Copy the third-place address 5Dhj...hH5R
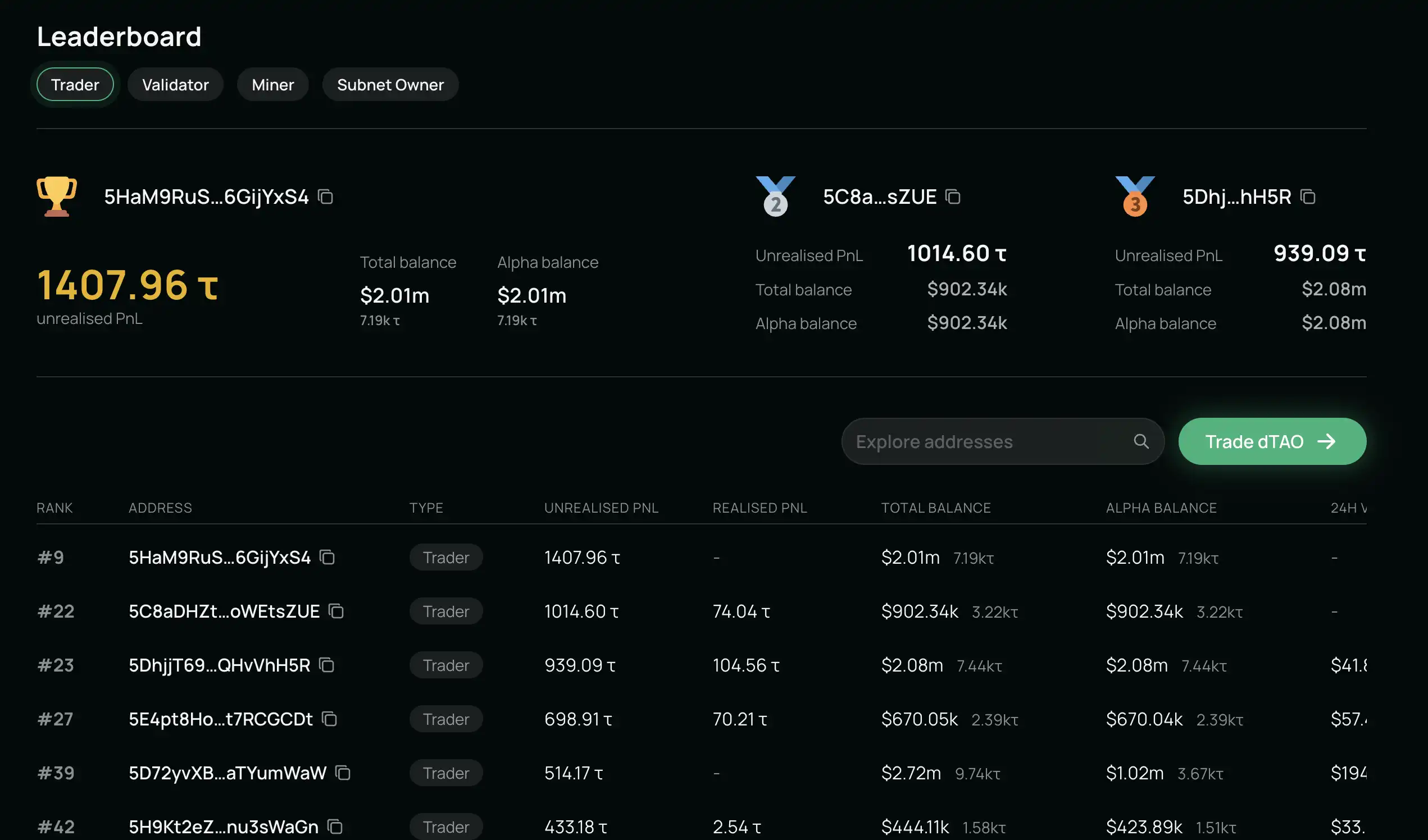This screenshot has height=840, width=1428. tap(1307, 197)
